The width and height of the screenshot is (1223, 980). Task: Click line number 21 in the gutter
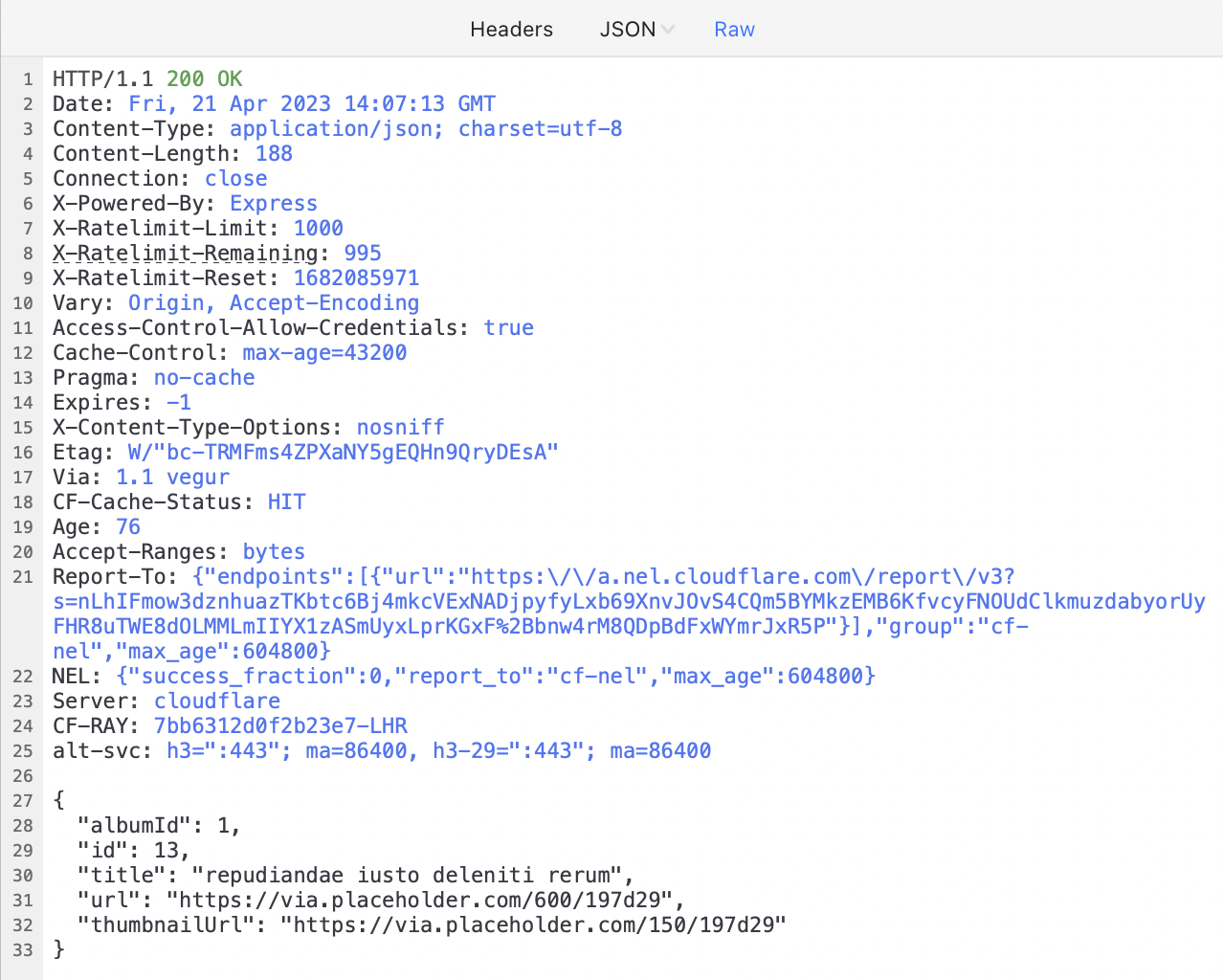23,576
